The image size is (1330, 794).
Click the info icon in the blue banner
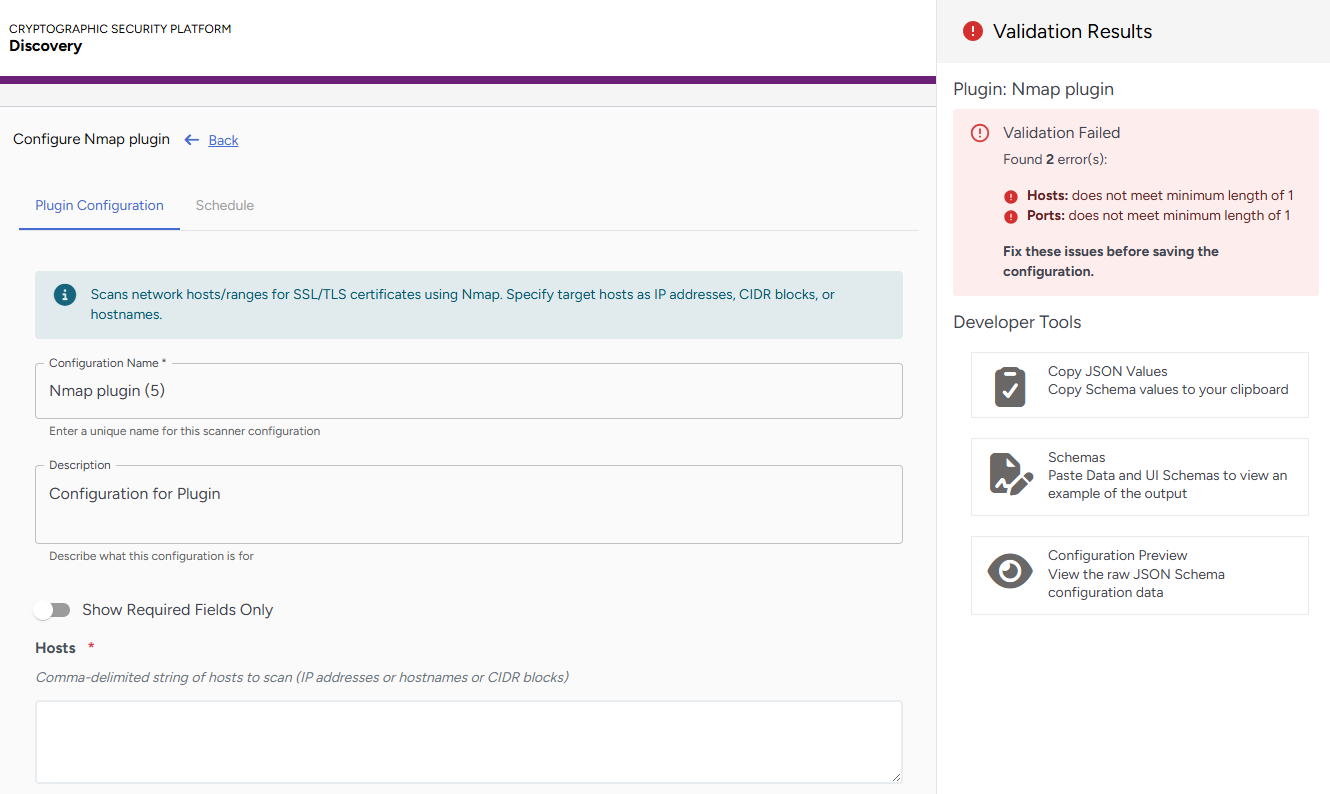[x=65, y=295]
